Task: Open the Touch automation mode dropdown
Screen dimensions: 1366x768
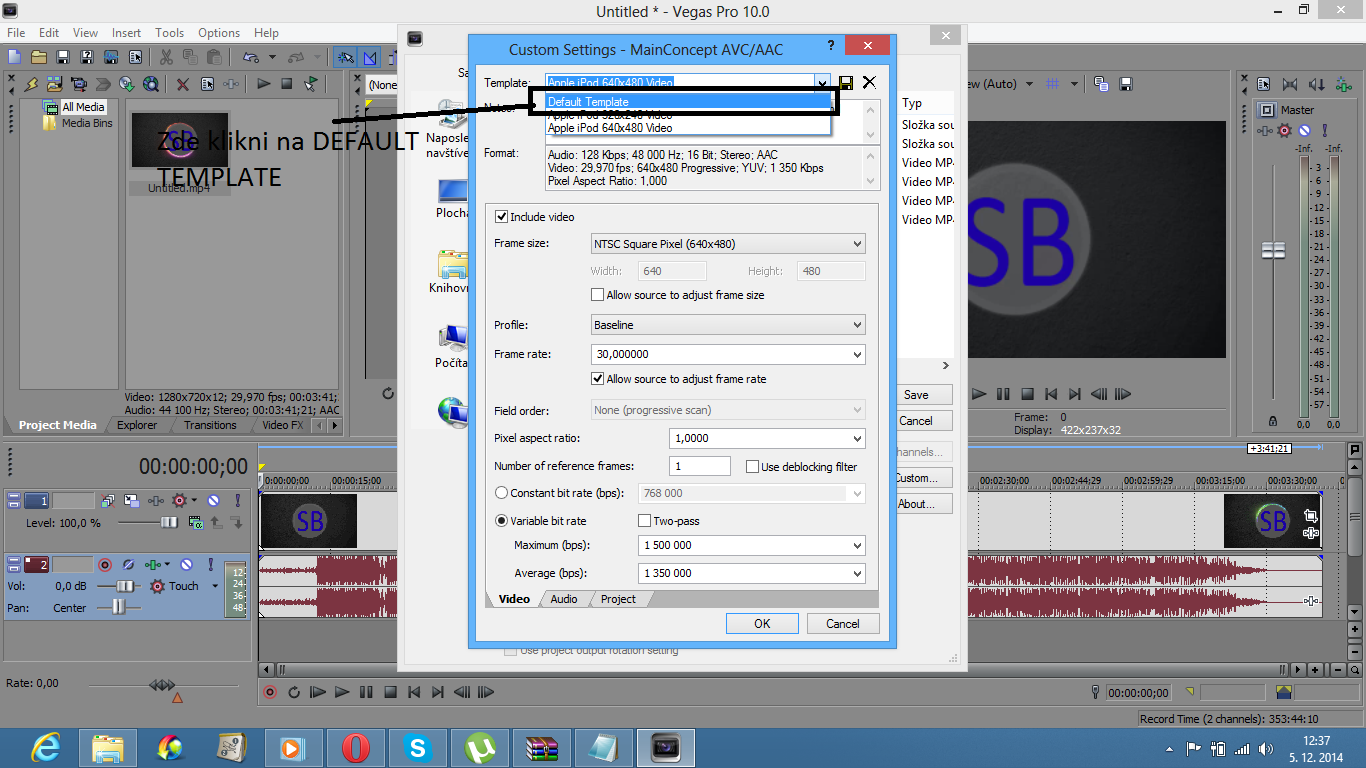Action: pos(215,586)
